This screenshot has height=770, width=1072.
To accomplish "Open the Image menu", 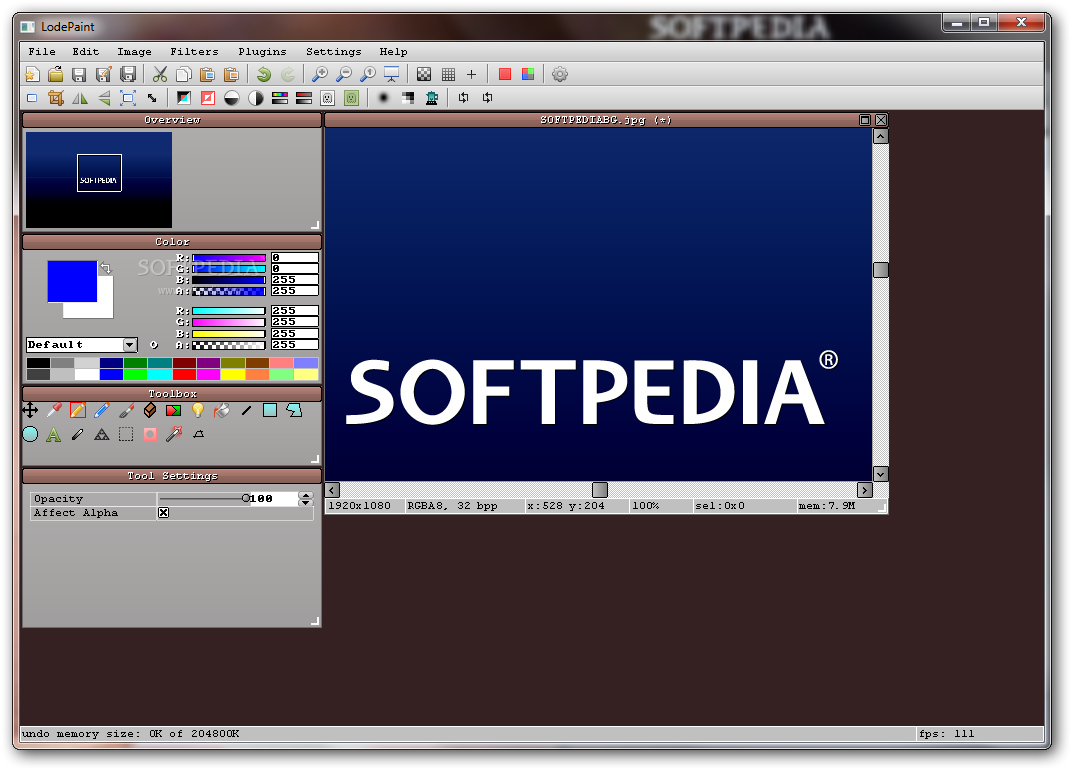I will 135,51.
